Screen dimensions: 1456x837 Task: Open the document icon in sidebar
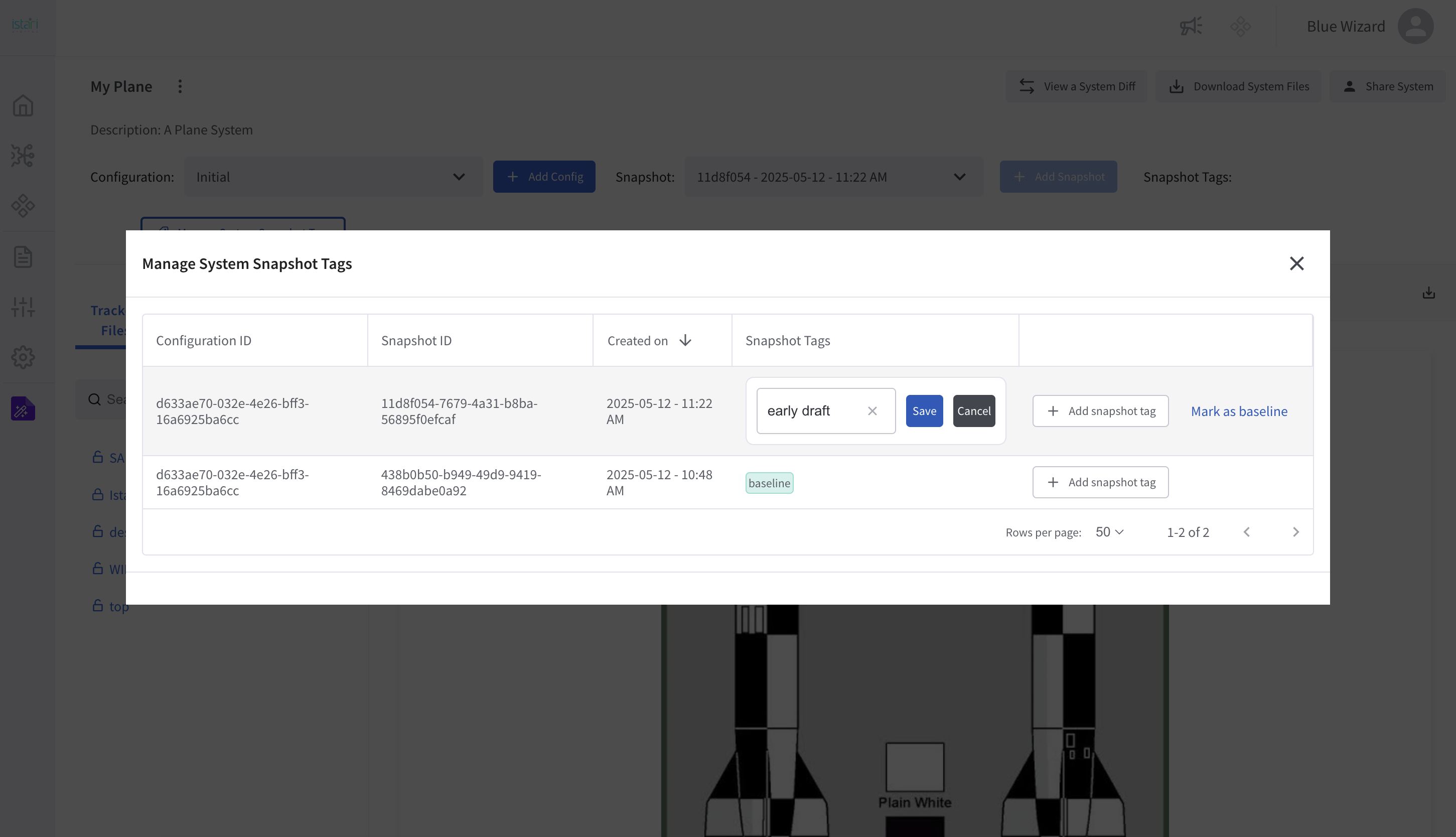[x=23, y=256]
